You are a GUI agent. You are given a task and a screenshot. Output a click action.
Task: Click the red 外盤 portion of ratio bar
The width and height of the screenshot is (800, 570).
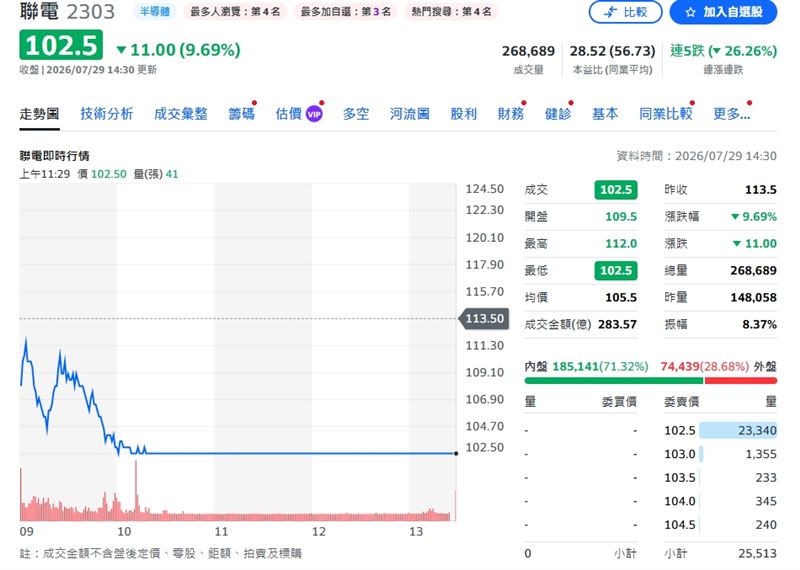coord(741,381)
